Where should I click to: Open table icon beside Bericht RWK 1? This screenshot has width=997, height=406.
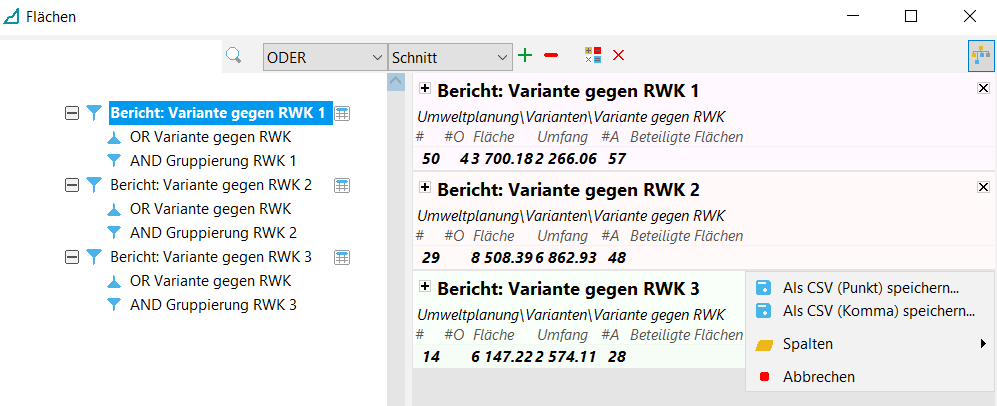(x=342, y=114)
